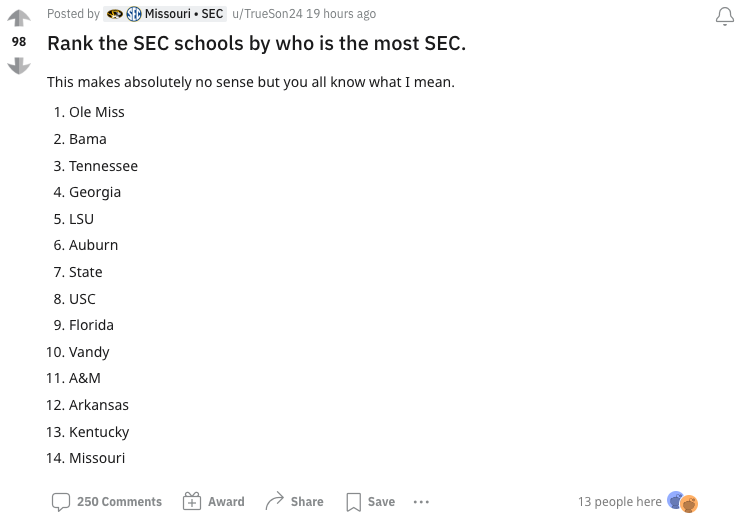The width and height of the screenshot is (738, 521).
Task: Click the Missouri • SEC flair text
Action: tap(184, 14)
